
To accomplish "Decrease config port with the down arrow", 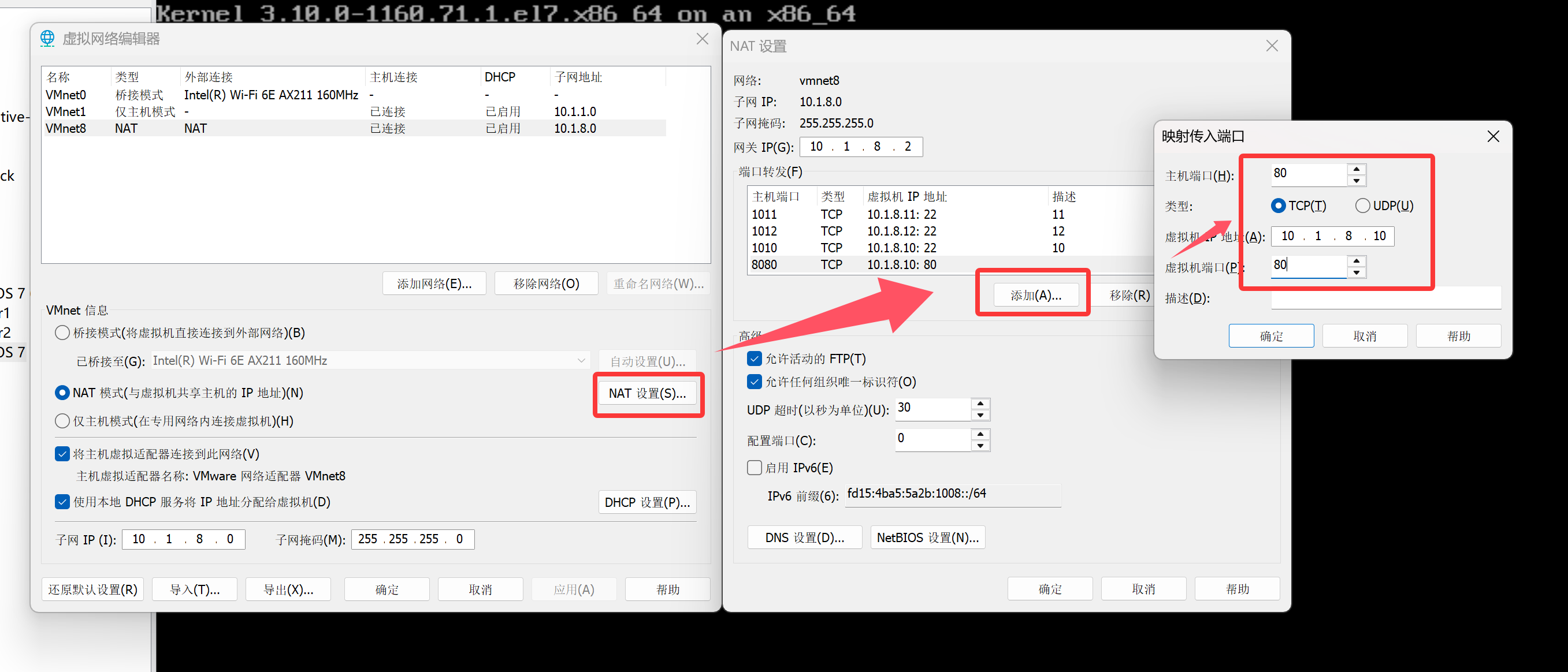I will [980, 446].
